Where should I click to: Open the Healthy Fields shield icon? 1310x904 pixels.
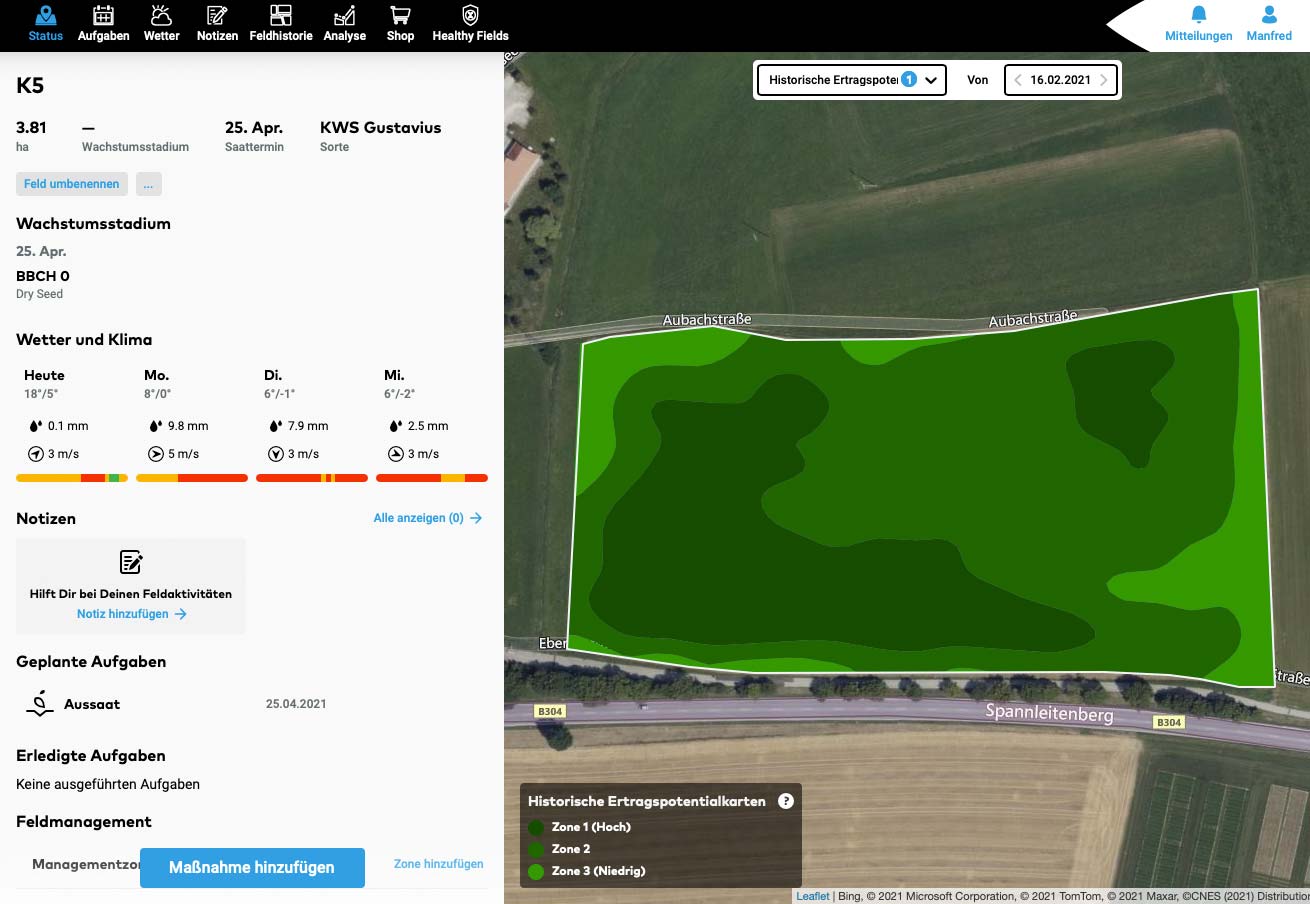[x=470, y=16]
